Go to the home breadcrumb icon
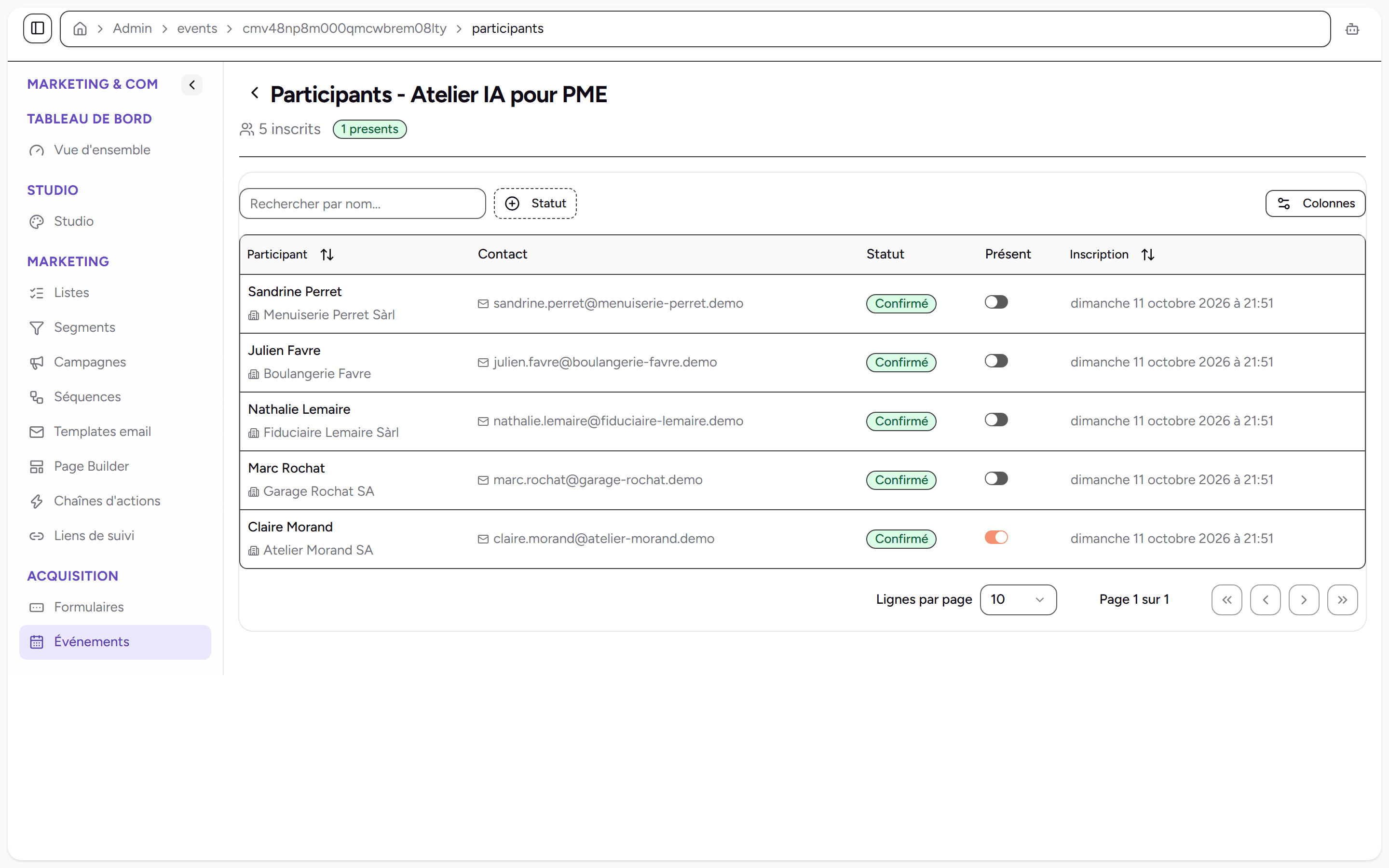1389x868 pixels. [80, 29]
